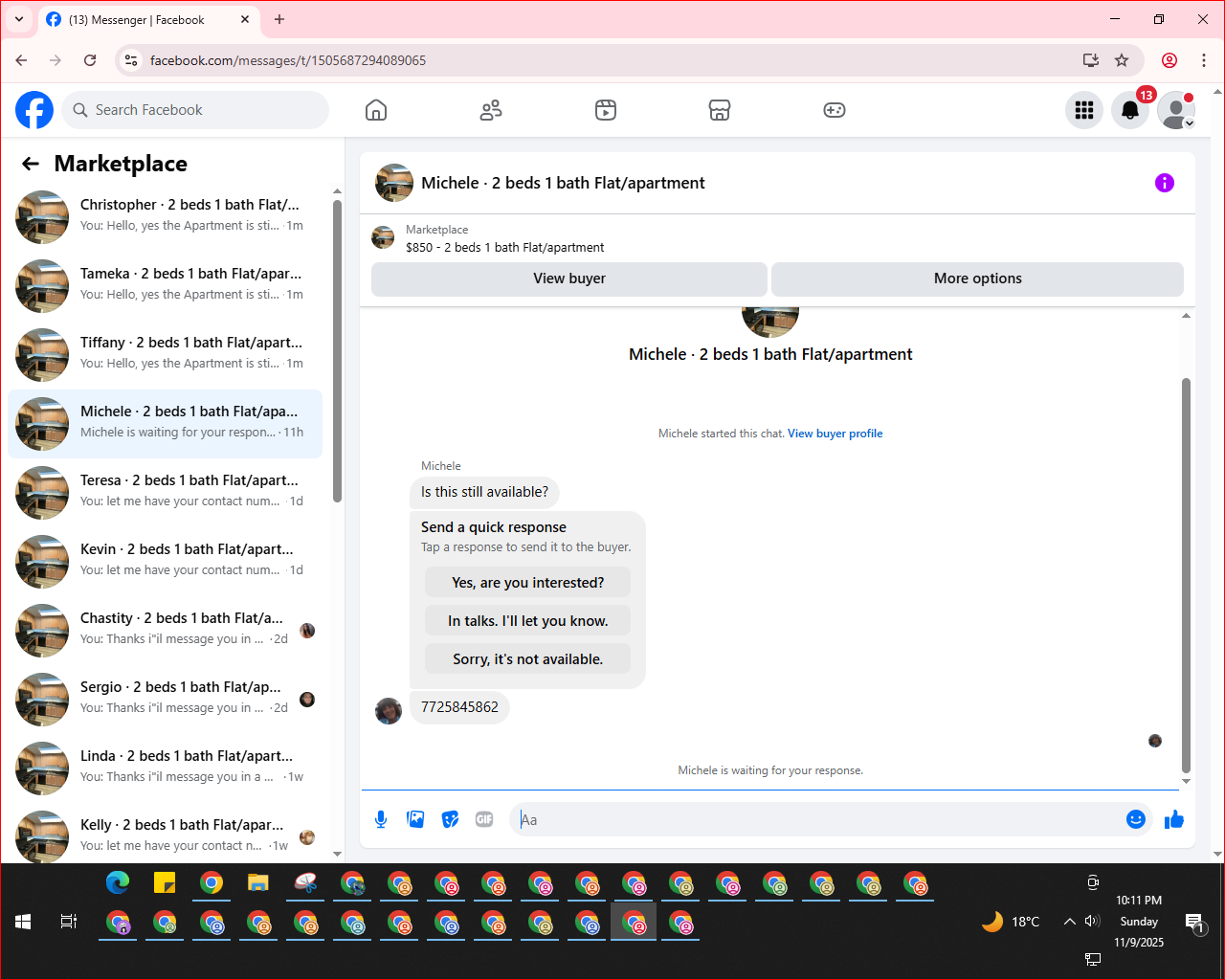The height and width of the screenshot is (980, 1225).
Task: Click the message text input field
Action: tap(818, 819)
